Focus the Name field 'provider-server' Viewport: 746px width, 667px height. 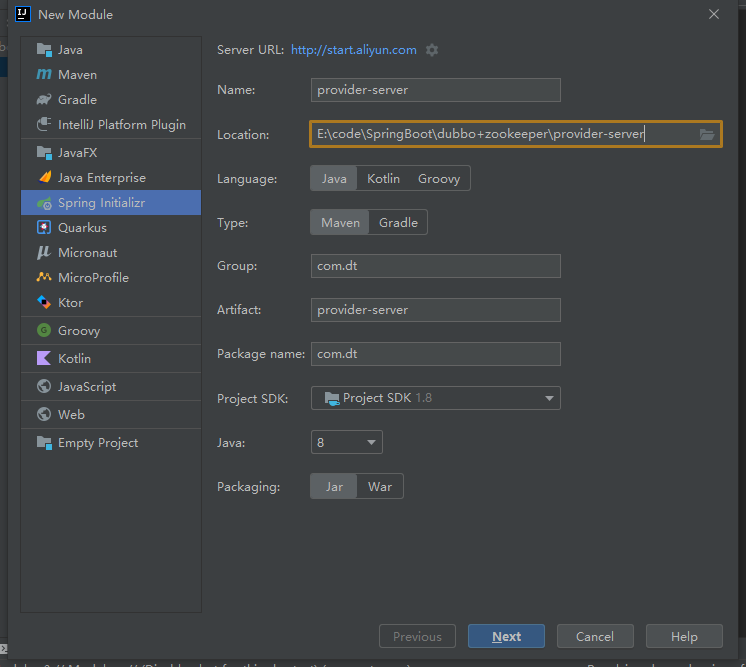[x=435, y=90]
